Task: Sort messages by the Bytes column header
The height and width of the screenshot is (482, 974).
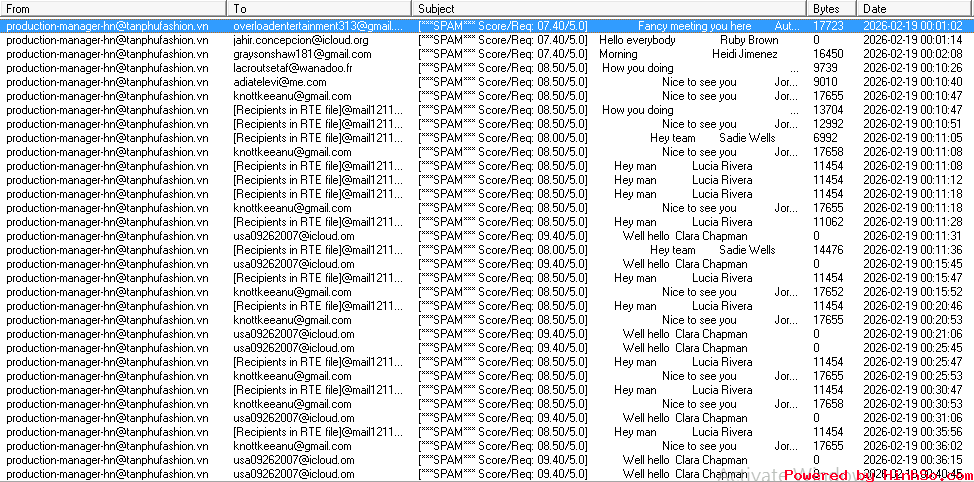Action: pos(831,9)
